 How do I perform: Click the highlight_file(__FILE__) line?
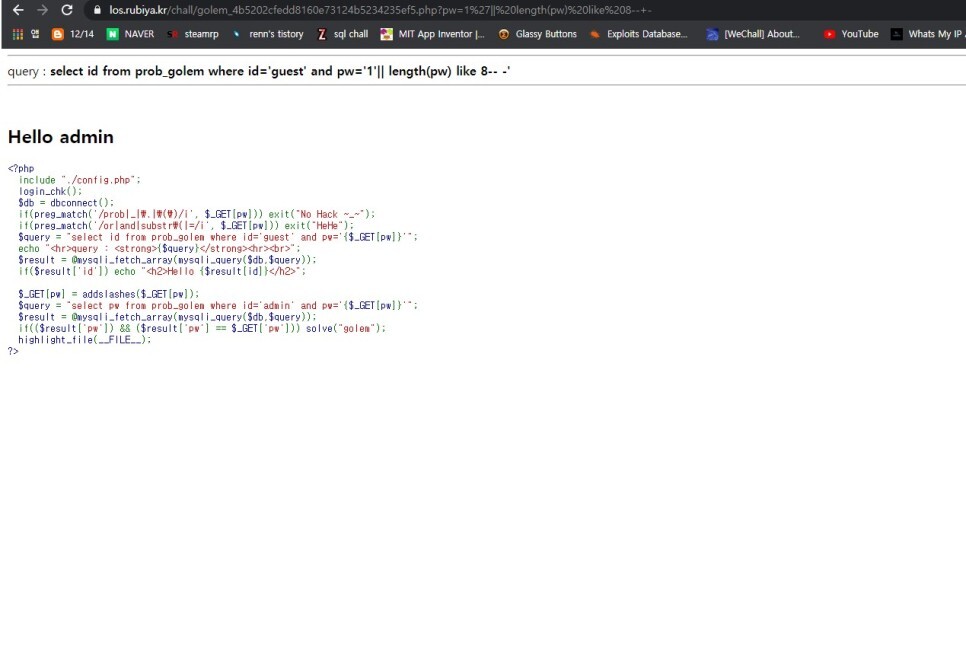point(84,340)
